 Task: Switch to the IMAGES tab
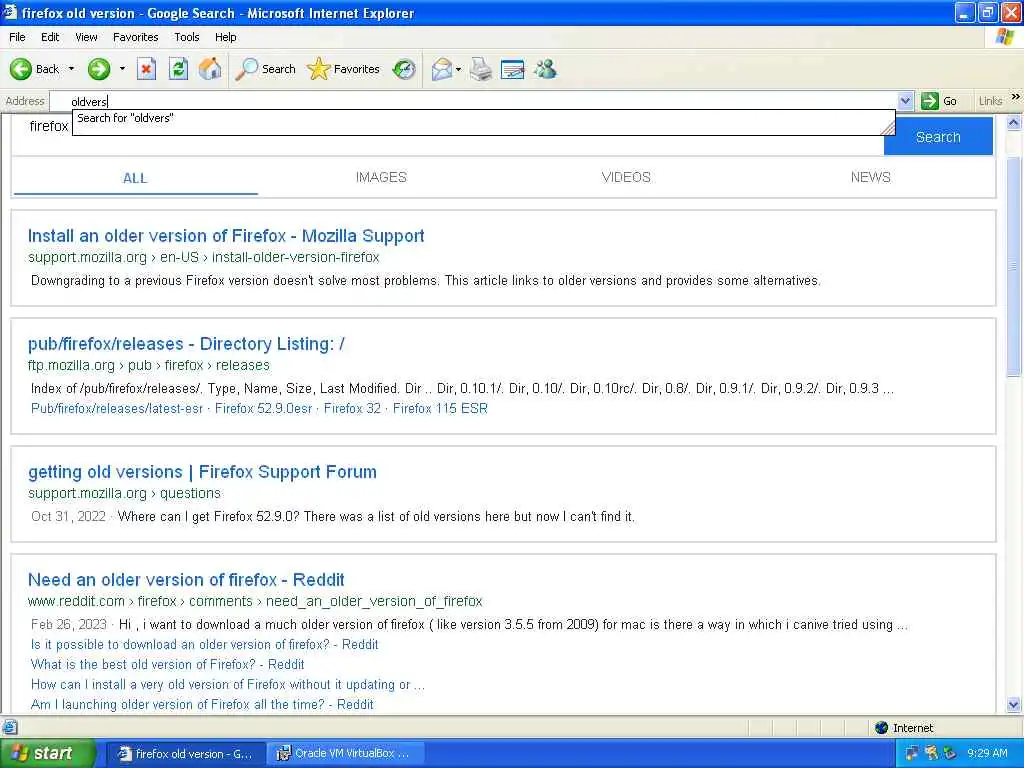pyautogui.click(x=381, y=177)
